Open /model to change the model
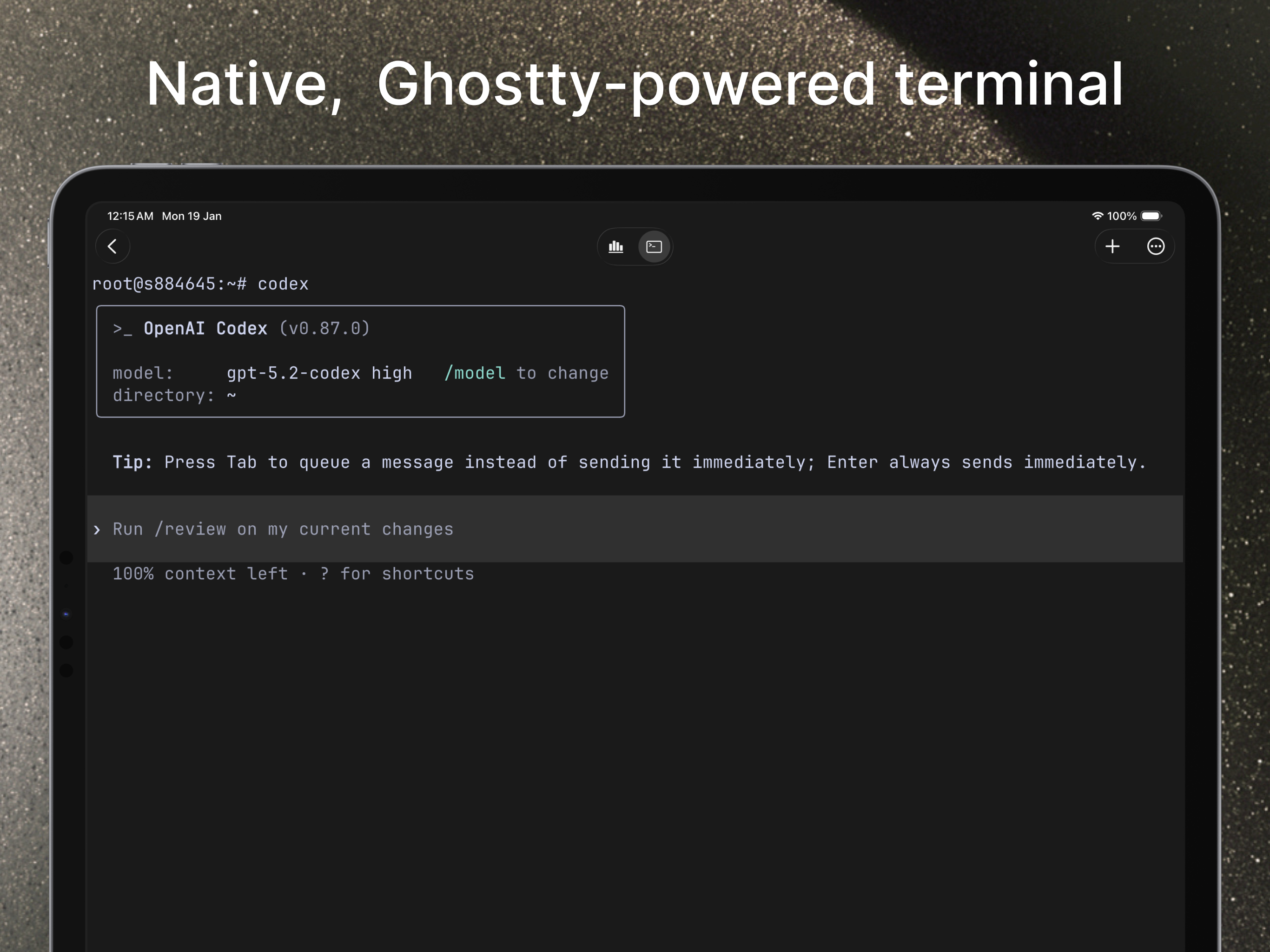The height and width of the screenshot is (952, 1270). pos(476,373)
